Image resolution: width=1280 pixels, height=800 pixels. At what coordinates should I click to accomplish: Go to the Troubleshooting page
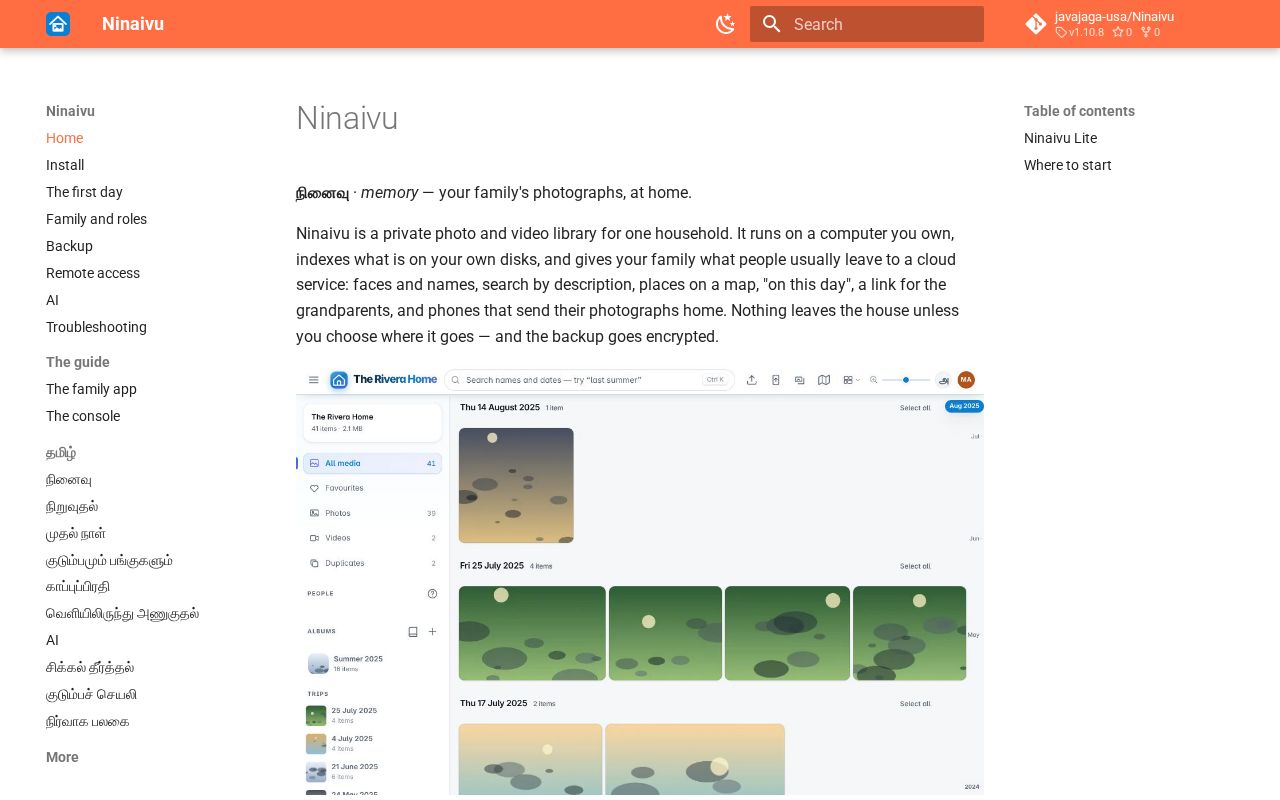click(96, 327)
